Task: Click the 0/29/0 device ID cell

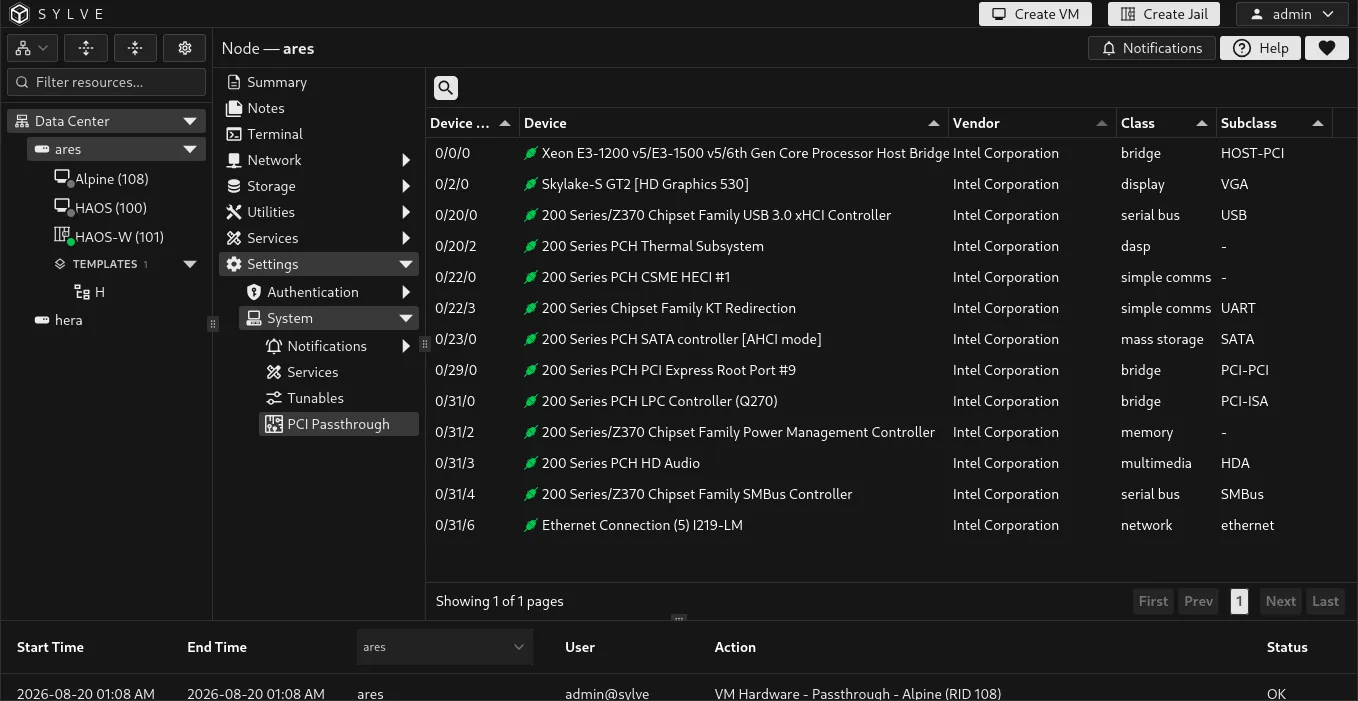Action: pyautogui.click(x=456, y=370)
